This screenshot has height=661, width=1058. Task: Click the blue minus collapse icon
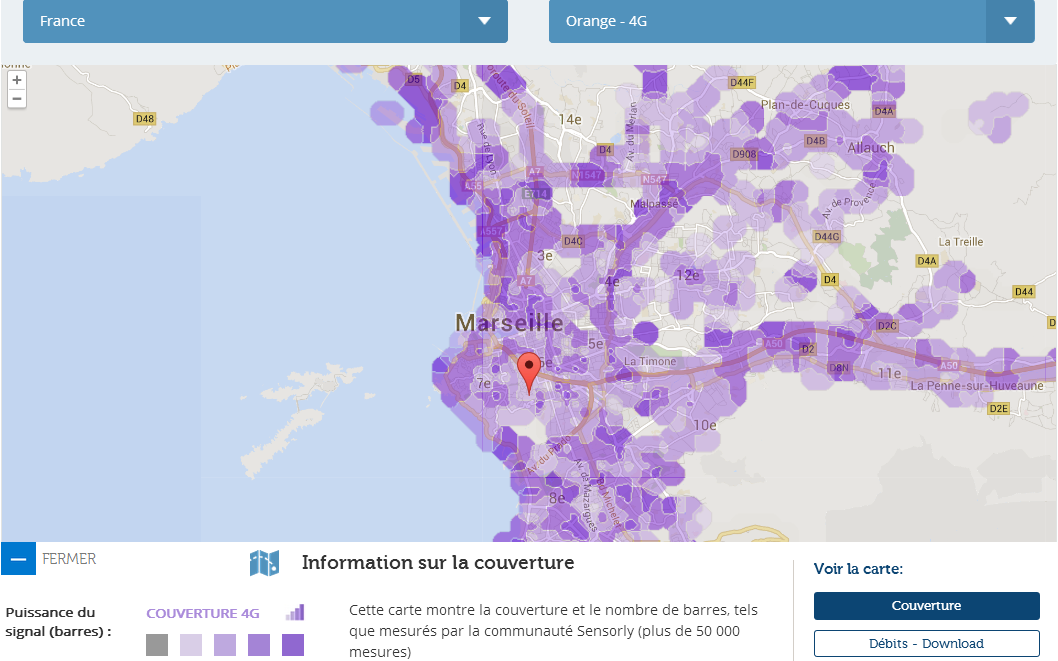[18, 559]
